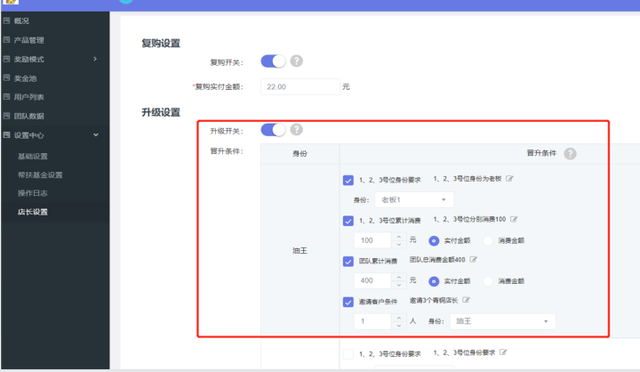Screen dimensions: 640x372
Task: Click the help icon next to 升级开关
Action: [x=296, y=130]
